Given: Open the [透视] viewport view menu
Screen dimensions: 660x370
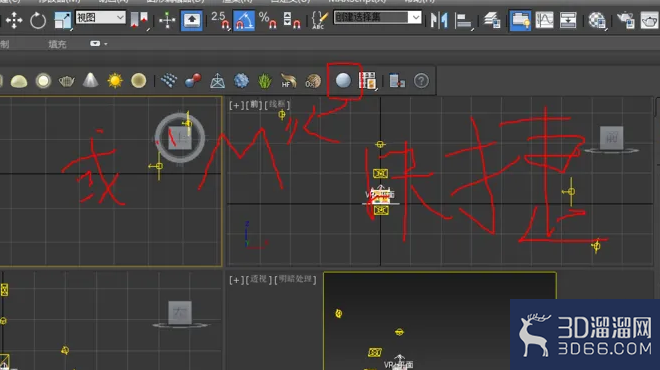Looking at the screenshot, I should (x=258, y=279).
